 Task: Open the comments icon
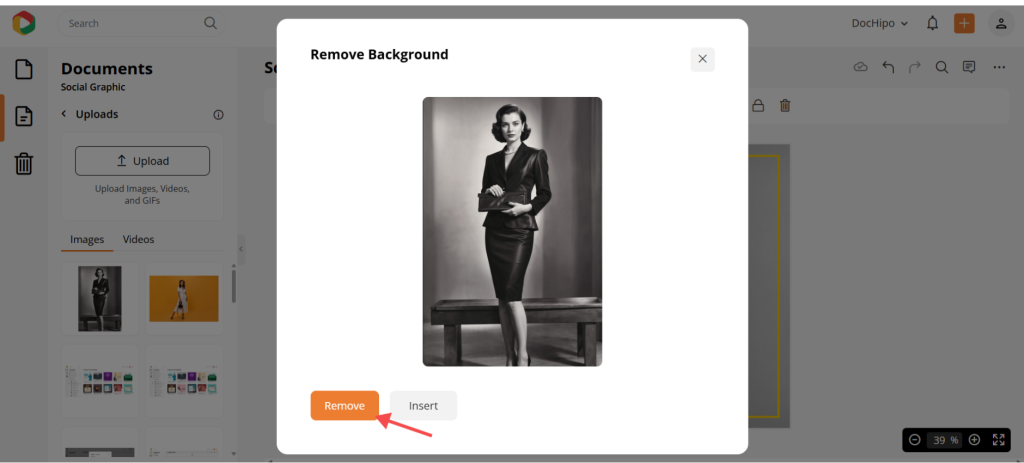[x=968, y=67]
